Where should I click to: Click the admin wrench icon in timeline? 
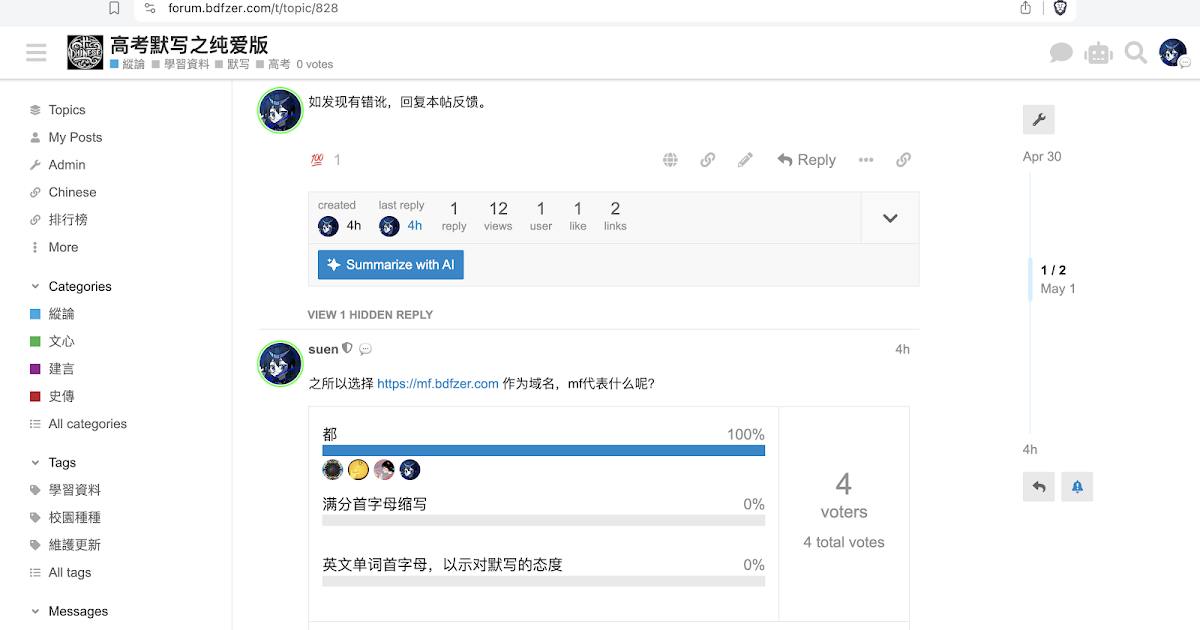[x=1038, y=120]
